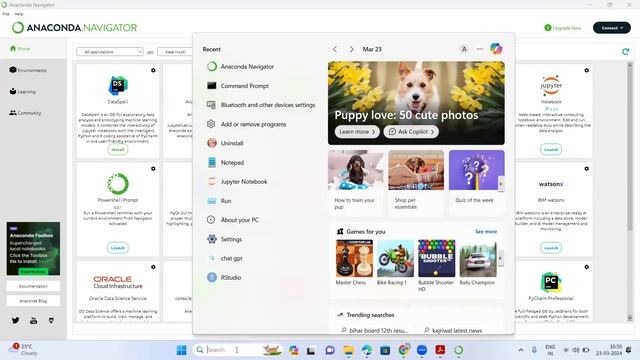
Task: Open the Master Chess game thumbnail
Action: (354, 258)
